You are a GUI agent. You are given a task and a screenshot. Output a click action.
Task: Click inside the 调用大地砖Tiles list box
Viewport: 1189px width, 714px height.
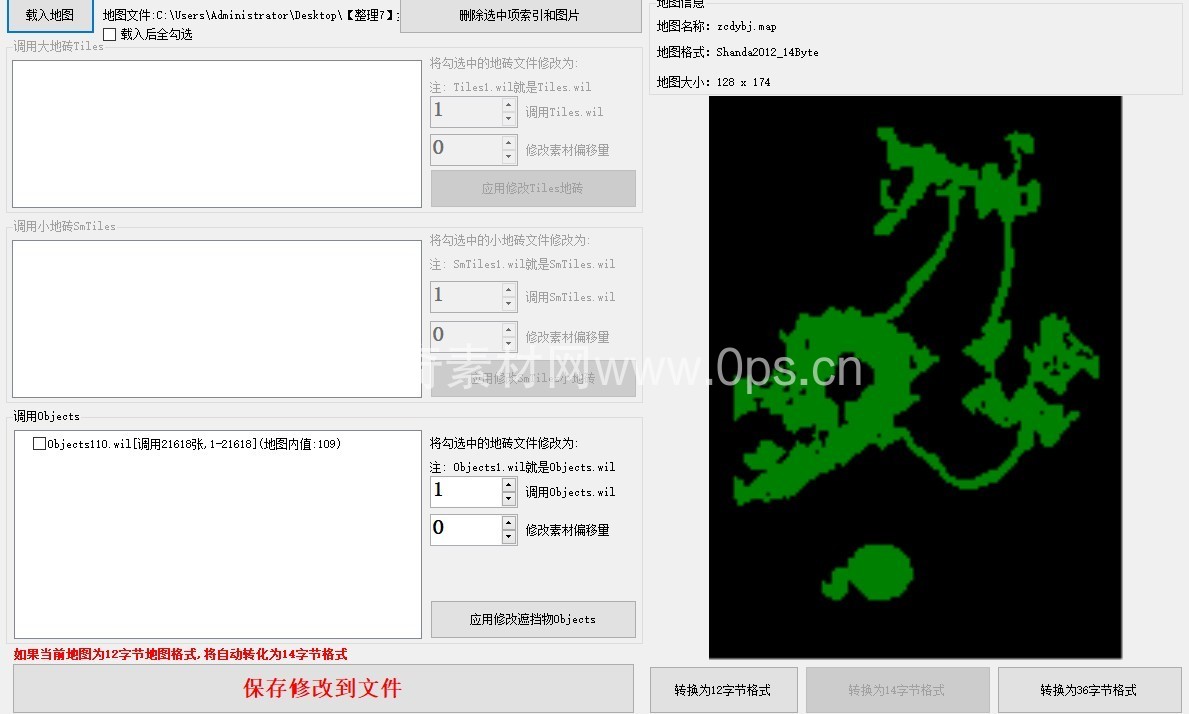pos(217,134)
